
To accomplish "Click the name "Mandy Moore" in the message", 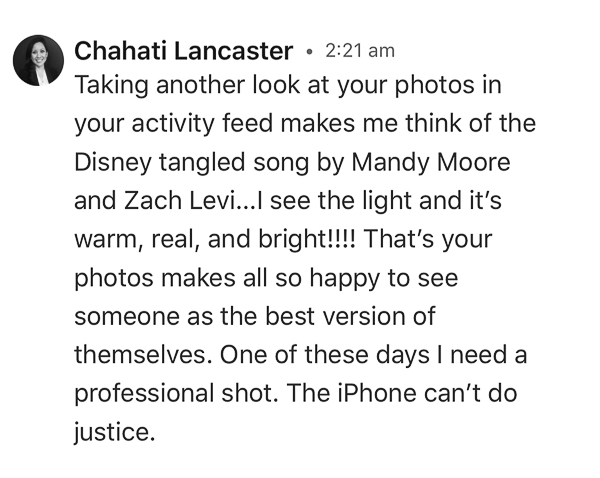I will 430,163.
